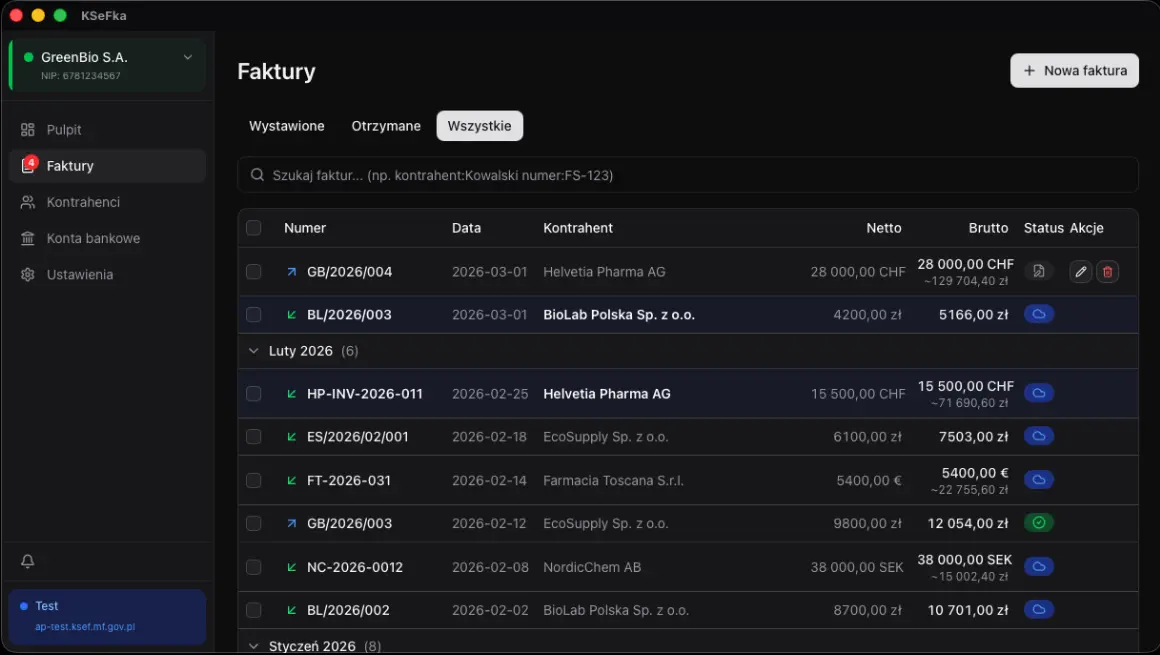Click the green check status icon for GB/2026/003
The height and width of the screenshot is (655, 1160).
point(1038,523)
